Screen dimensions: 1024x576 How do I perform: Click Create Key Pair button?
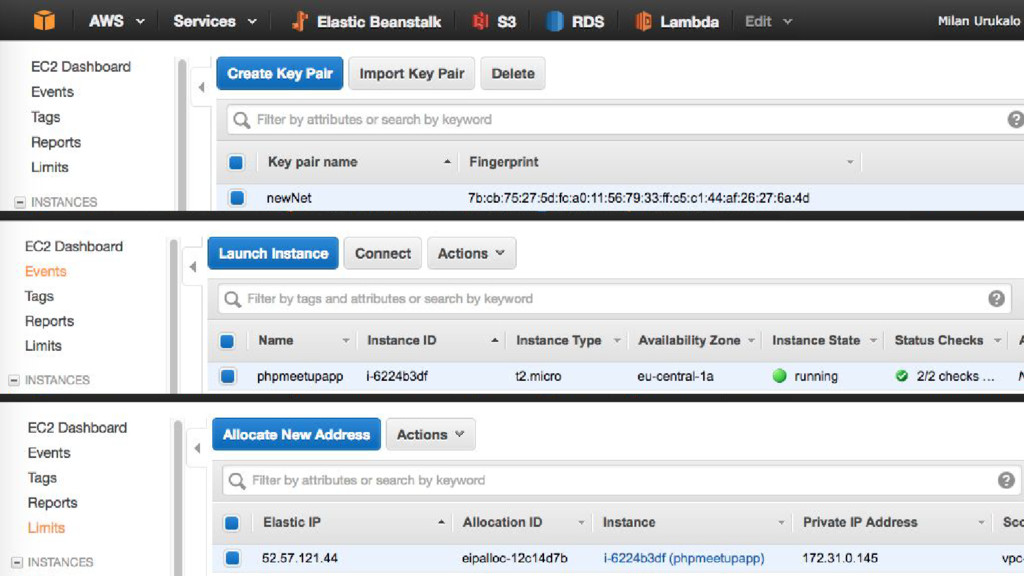(280, 73)
